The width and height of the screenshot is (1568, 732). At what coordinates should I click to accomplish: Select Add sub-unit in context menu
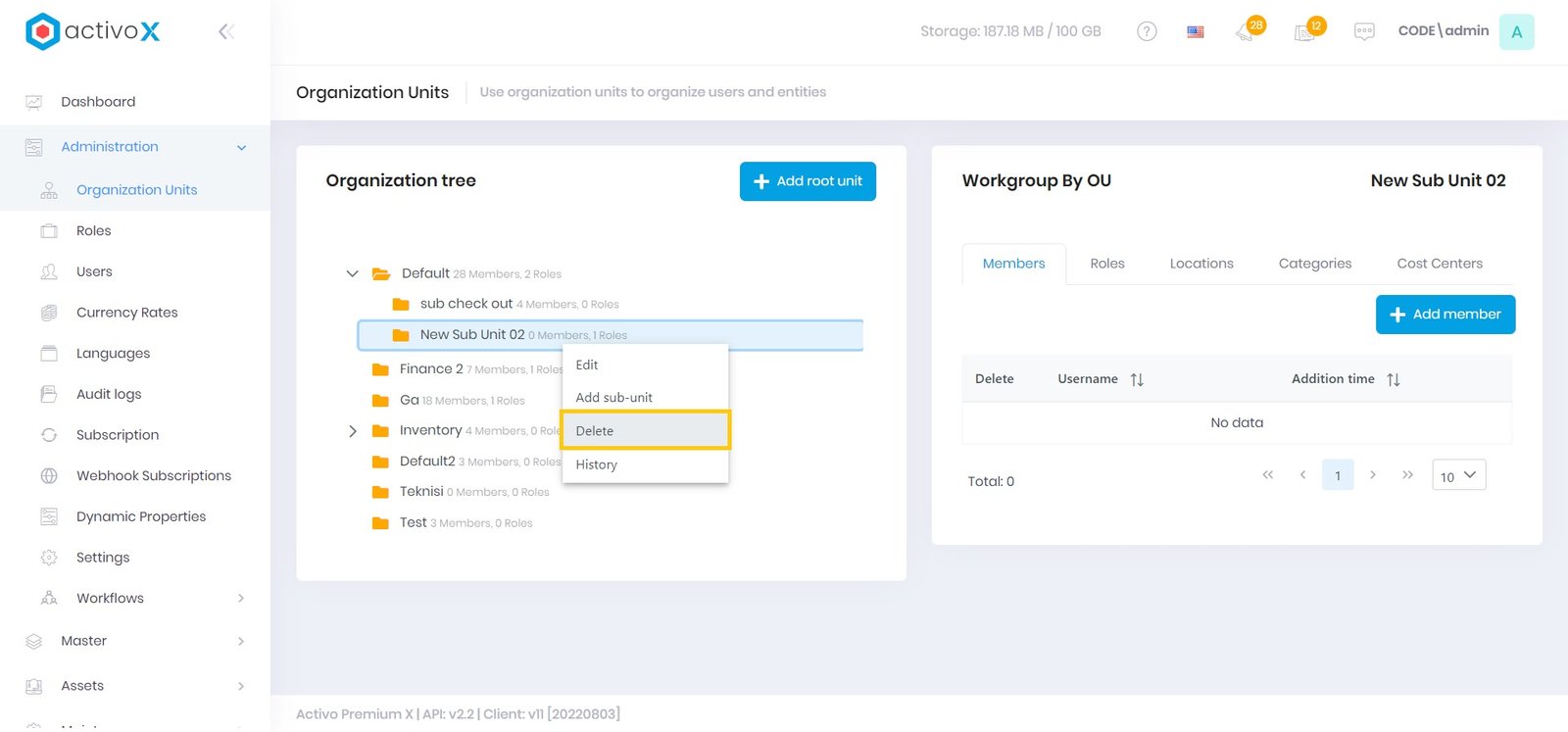pos(614,398)
